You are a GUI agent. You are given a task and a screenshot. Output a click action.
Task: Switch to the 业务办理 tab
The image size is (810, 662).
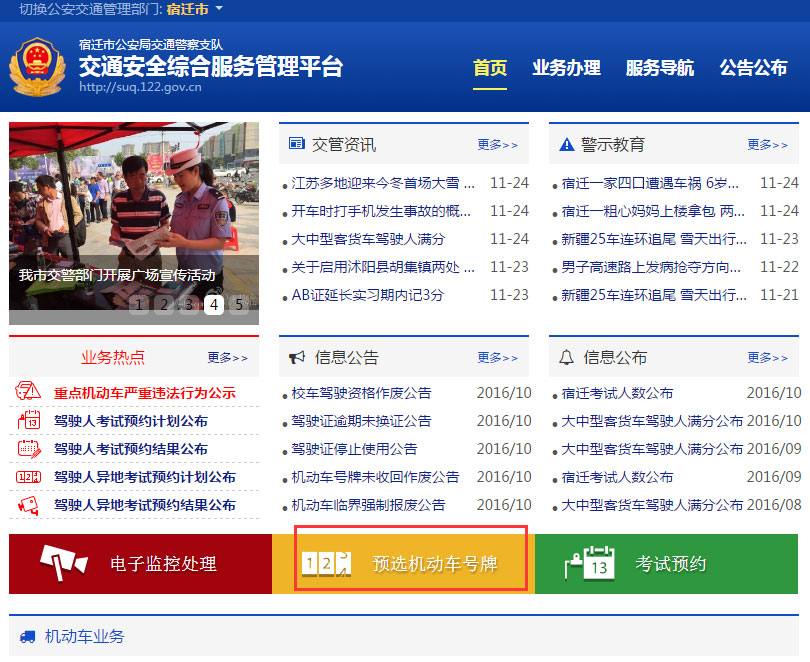566,69
